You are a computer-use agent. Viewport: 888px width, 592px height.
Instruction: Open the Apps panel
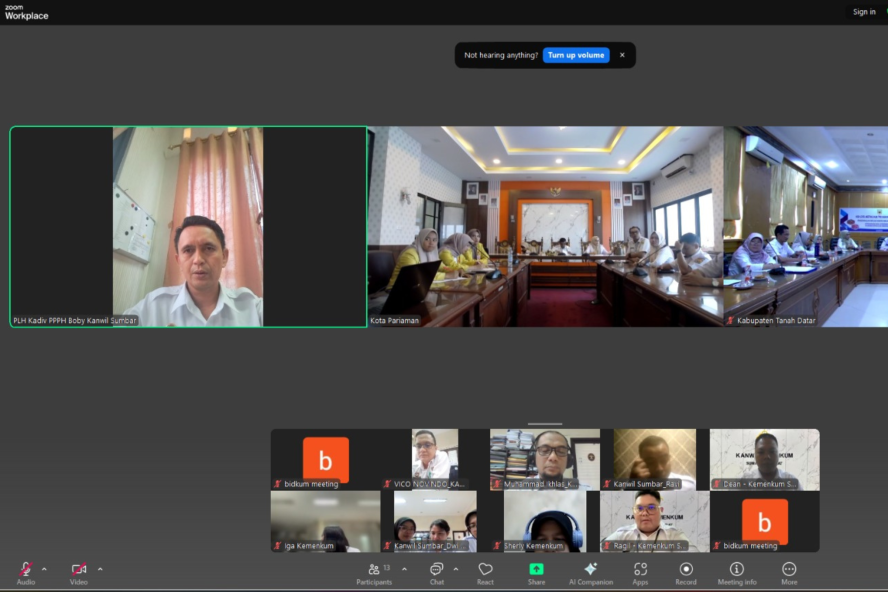pos(640,571)
